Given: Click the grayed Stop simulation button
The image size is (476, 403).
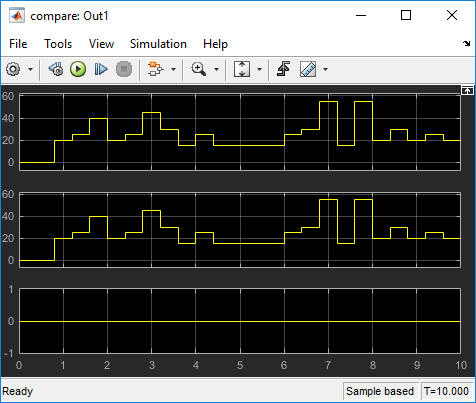Looking at the screenshot, I should point(124,69).
